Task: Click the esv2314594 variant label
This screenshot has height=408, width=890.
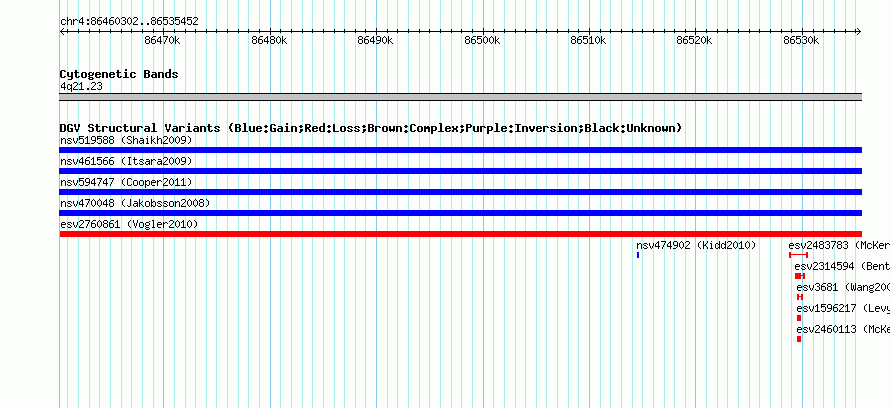Action: pyautogui.click(x=842, y=267)
